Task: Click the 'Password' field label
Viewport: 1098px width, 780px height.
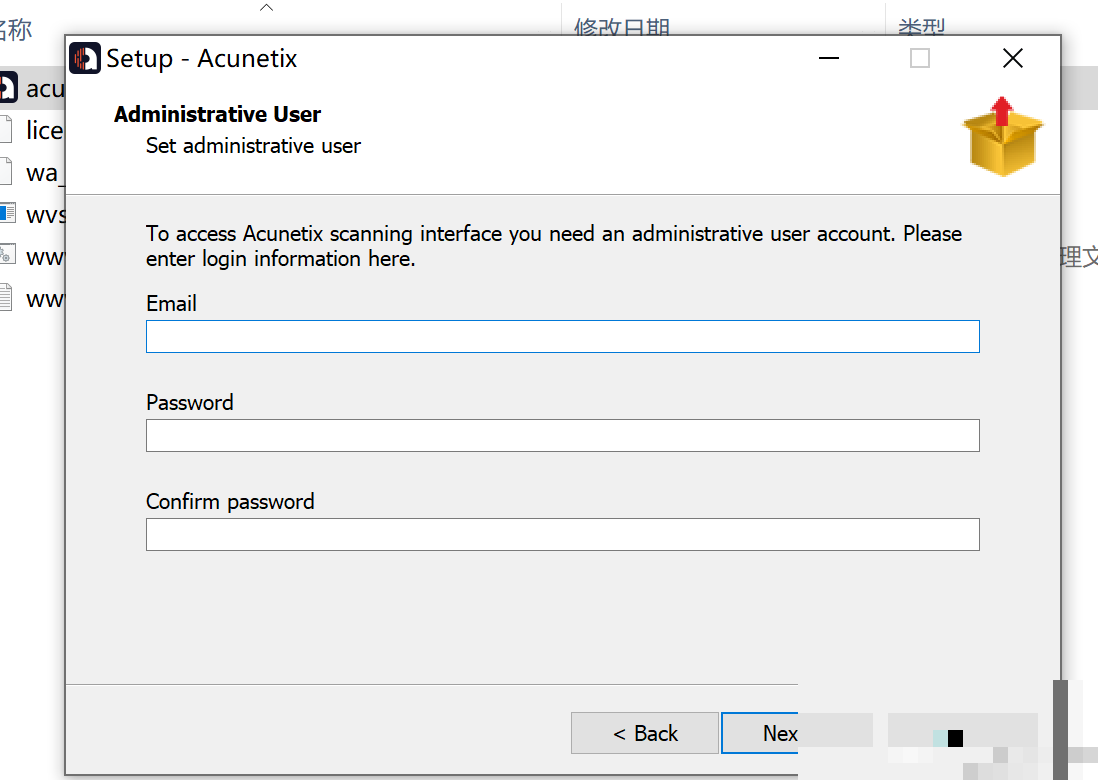Action: tap(189, 403)
